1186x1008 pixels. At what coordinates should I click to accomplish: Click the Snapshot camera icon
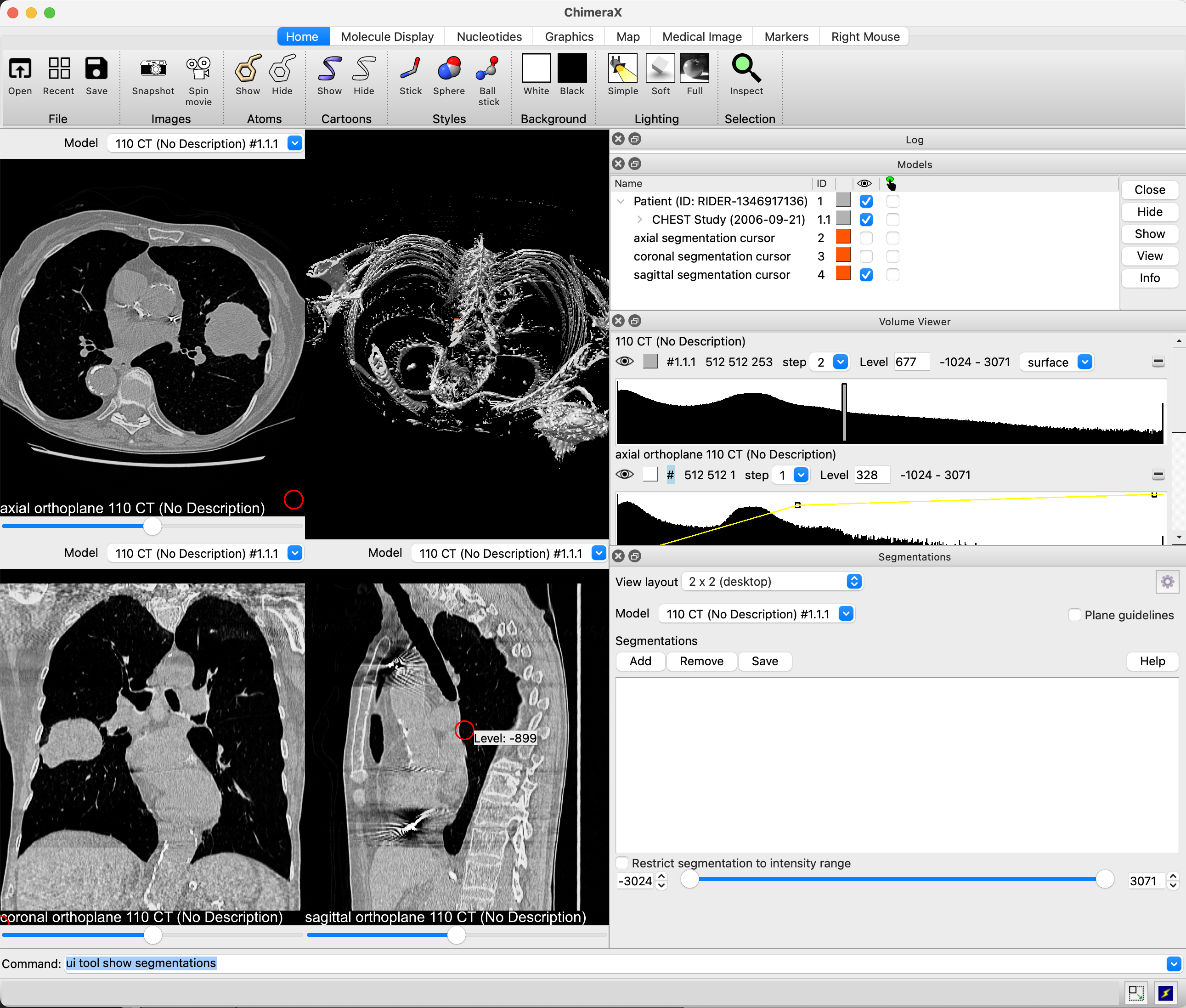(152, 69)
